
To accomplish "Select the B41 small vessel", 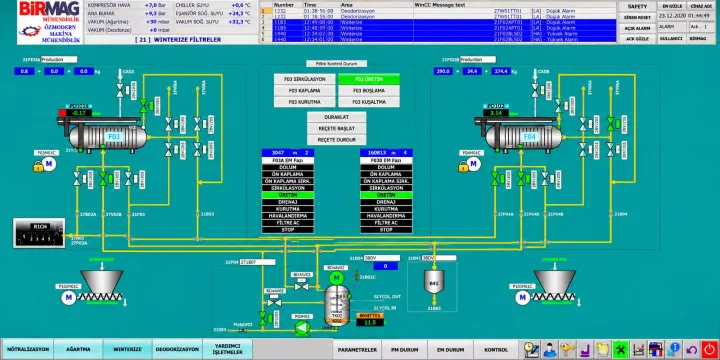I will click(434, 282).
